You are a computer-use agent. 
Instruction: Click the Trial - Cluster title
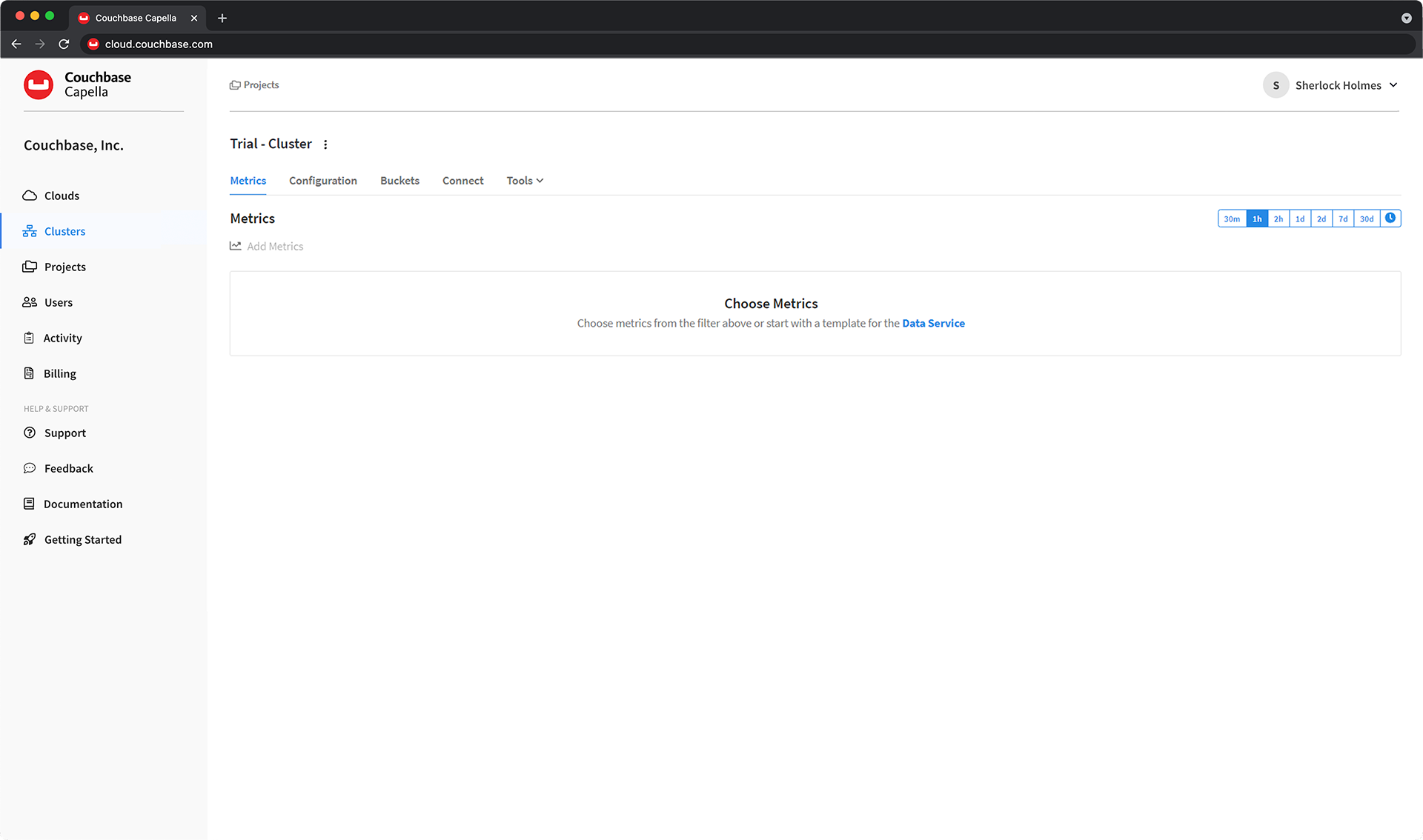tap(271, 144)
